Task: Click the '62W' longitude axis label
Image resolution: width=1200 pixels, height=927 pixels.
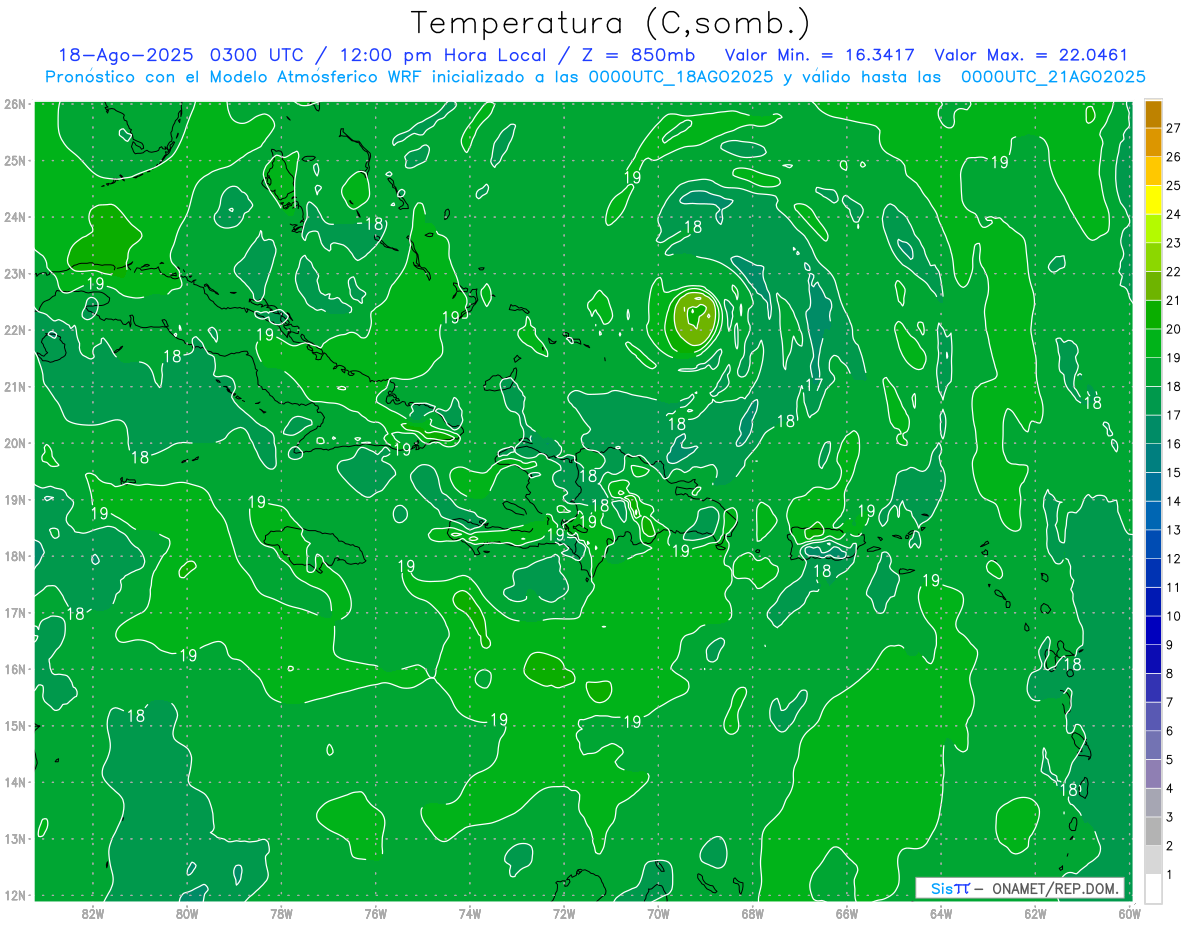Action: (x=1035, y=913)
